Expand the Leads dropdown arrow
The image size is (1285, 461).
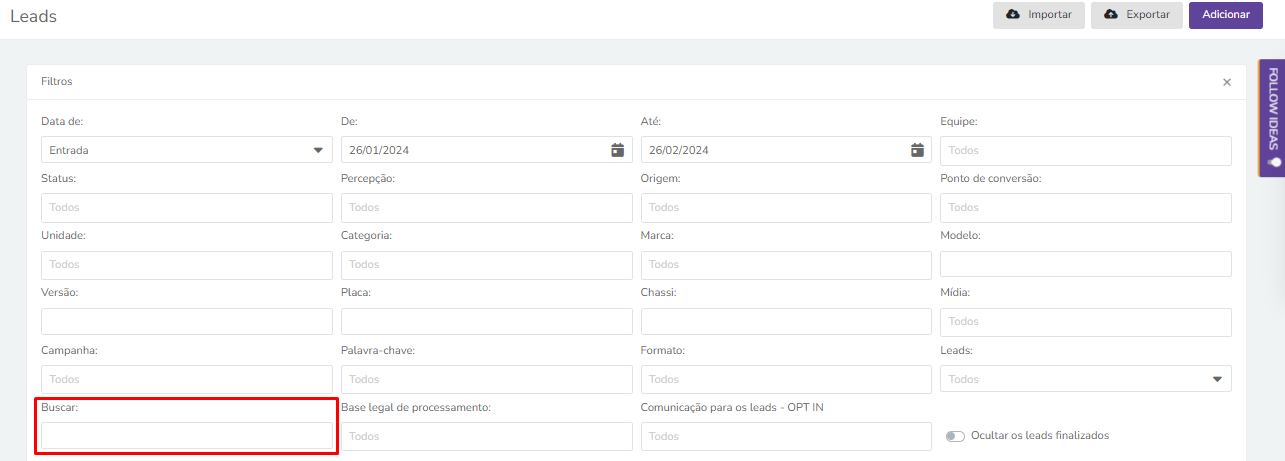point(1217,379)
